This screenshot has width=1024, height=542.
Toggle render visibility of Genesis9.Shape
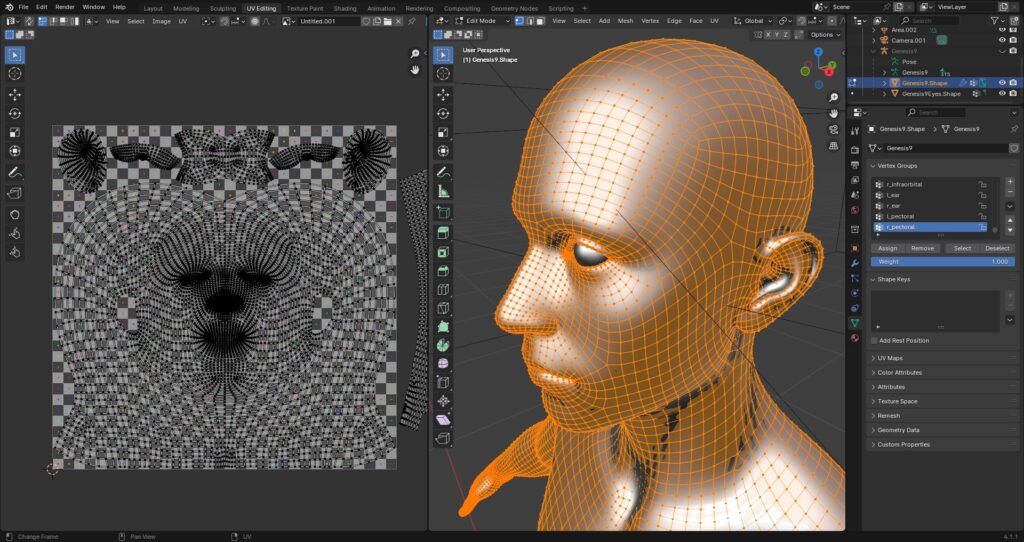(1013, 83)
